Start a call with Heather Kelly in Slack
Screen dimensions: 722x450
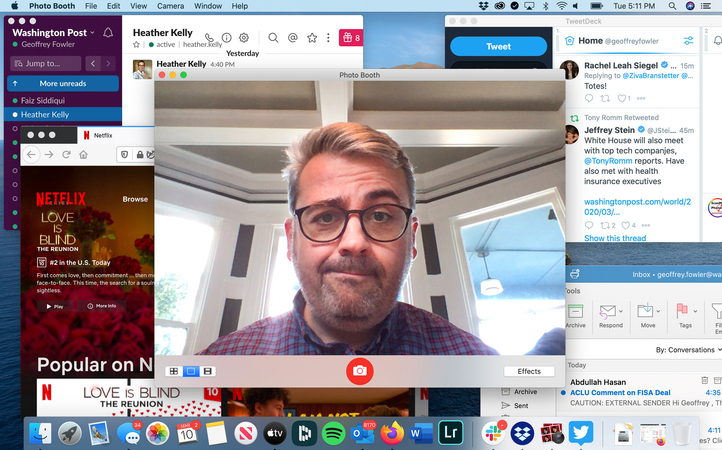click(x=209, y=38)
